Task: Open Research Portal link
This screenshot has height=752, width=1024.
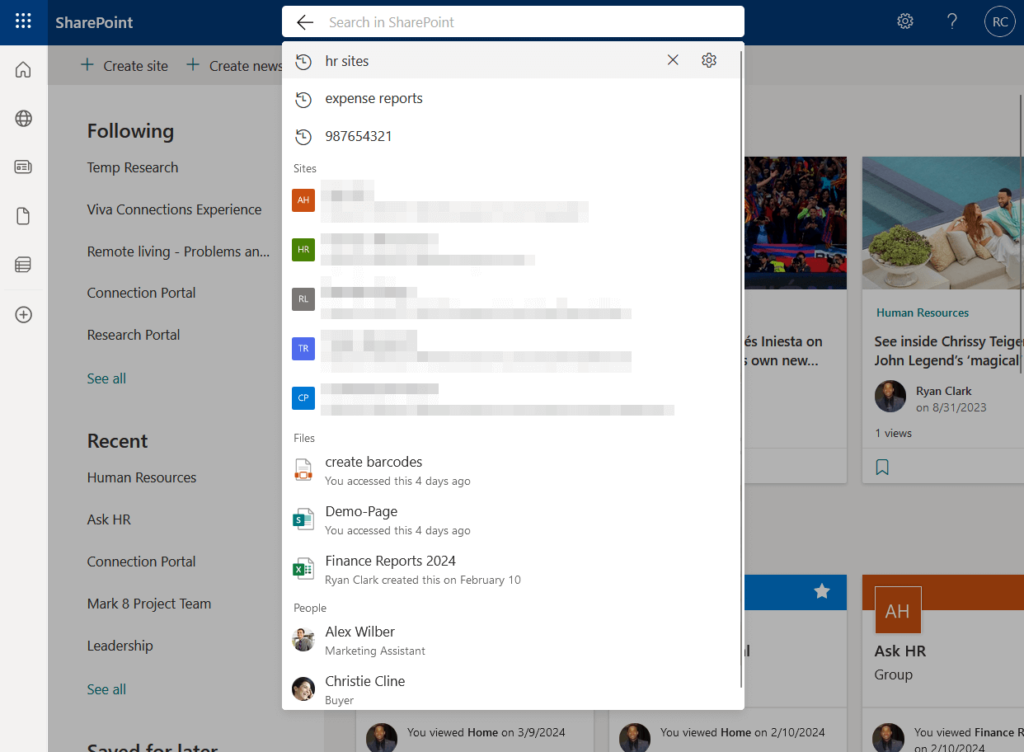Action: click(x=133, y=335)
